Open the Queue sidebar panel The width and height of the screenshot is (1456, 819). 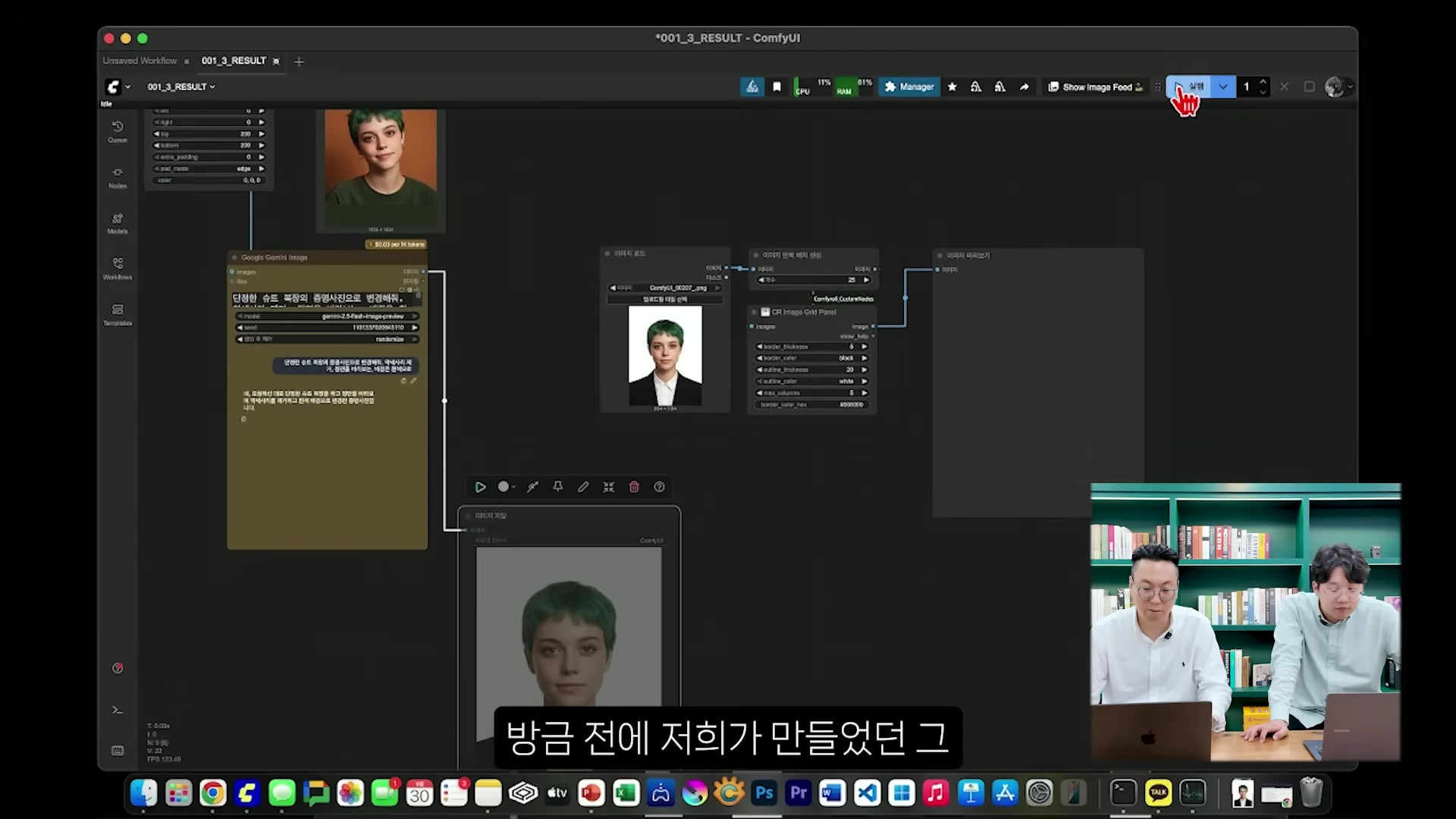[118, 130]
